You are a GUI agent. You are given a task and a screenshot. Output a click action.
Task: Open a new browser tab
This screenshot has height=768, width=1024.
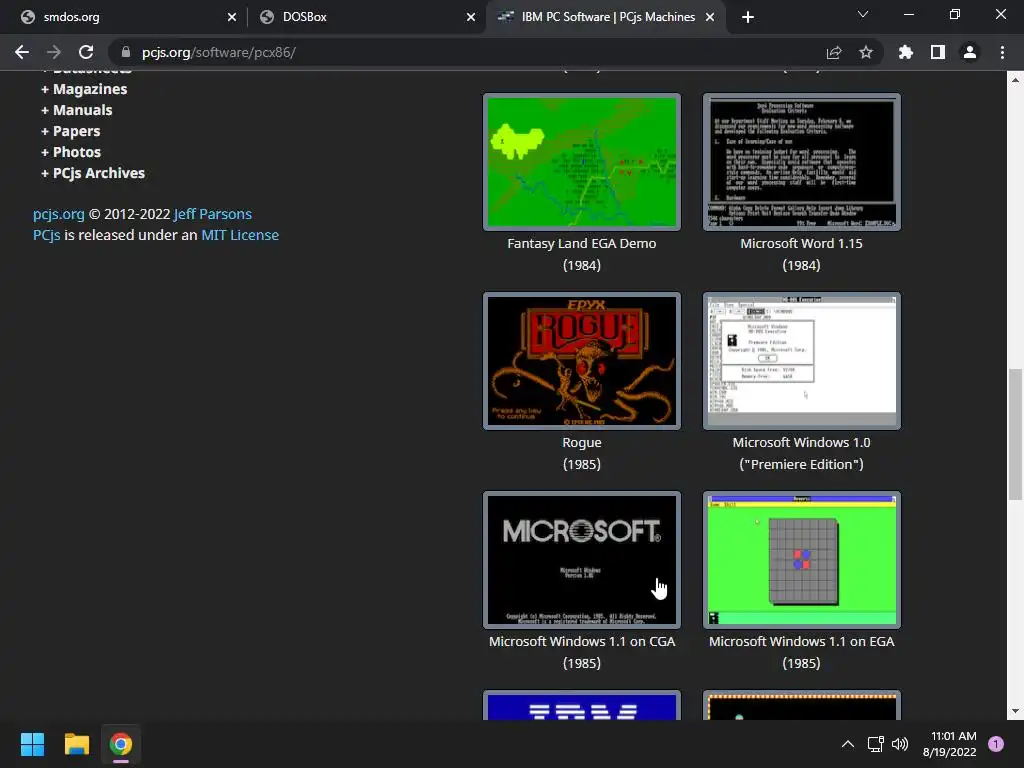[748, 17]
